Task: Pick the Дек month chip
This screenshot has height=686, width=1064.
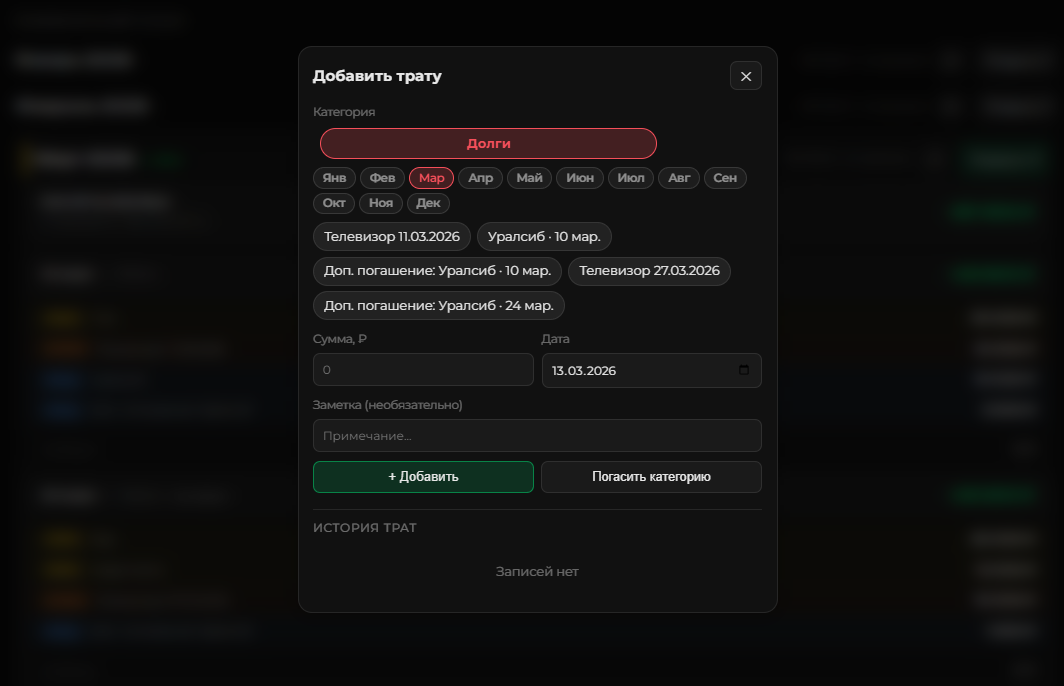Action: 428,203
